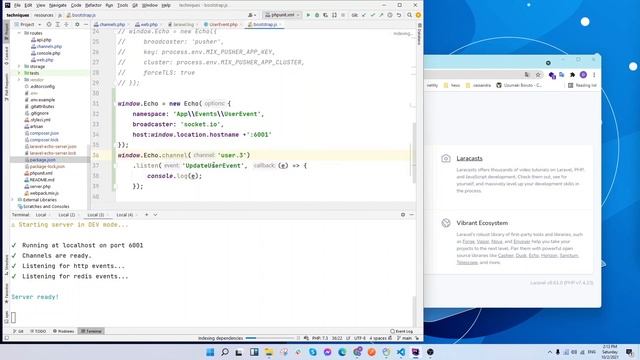Open Reading list in browser bookmarks bar

click(x=582, y=85)
